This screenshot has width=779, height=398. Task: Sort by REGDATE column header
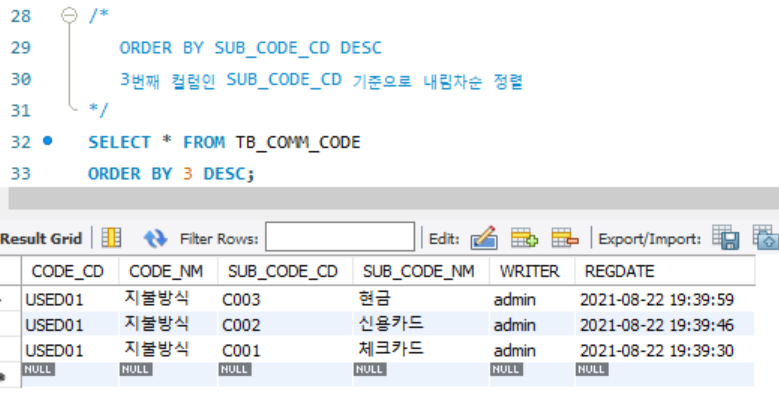(x=664, y=271)
